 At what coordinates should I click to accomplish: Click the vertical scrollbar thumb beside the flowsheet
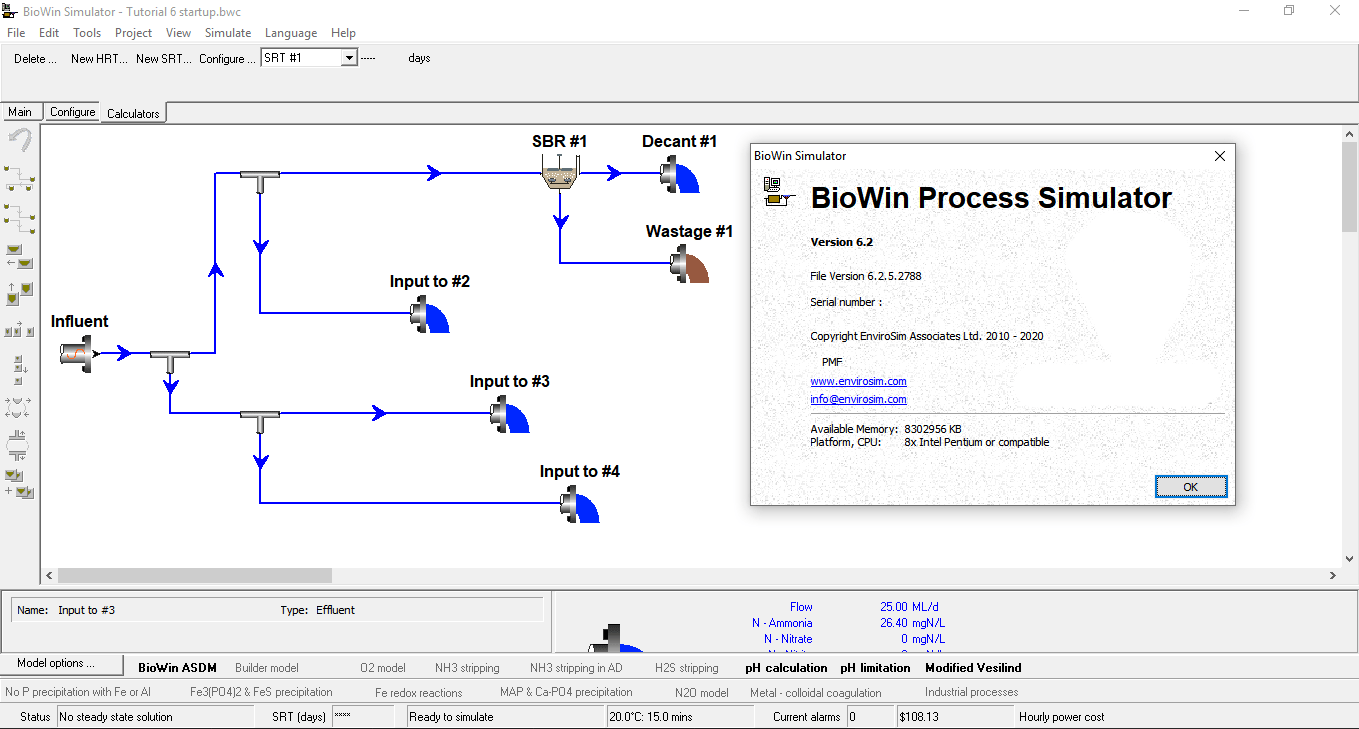point(1350,187)
